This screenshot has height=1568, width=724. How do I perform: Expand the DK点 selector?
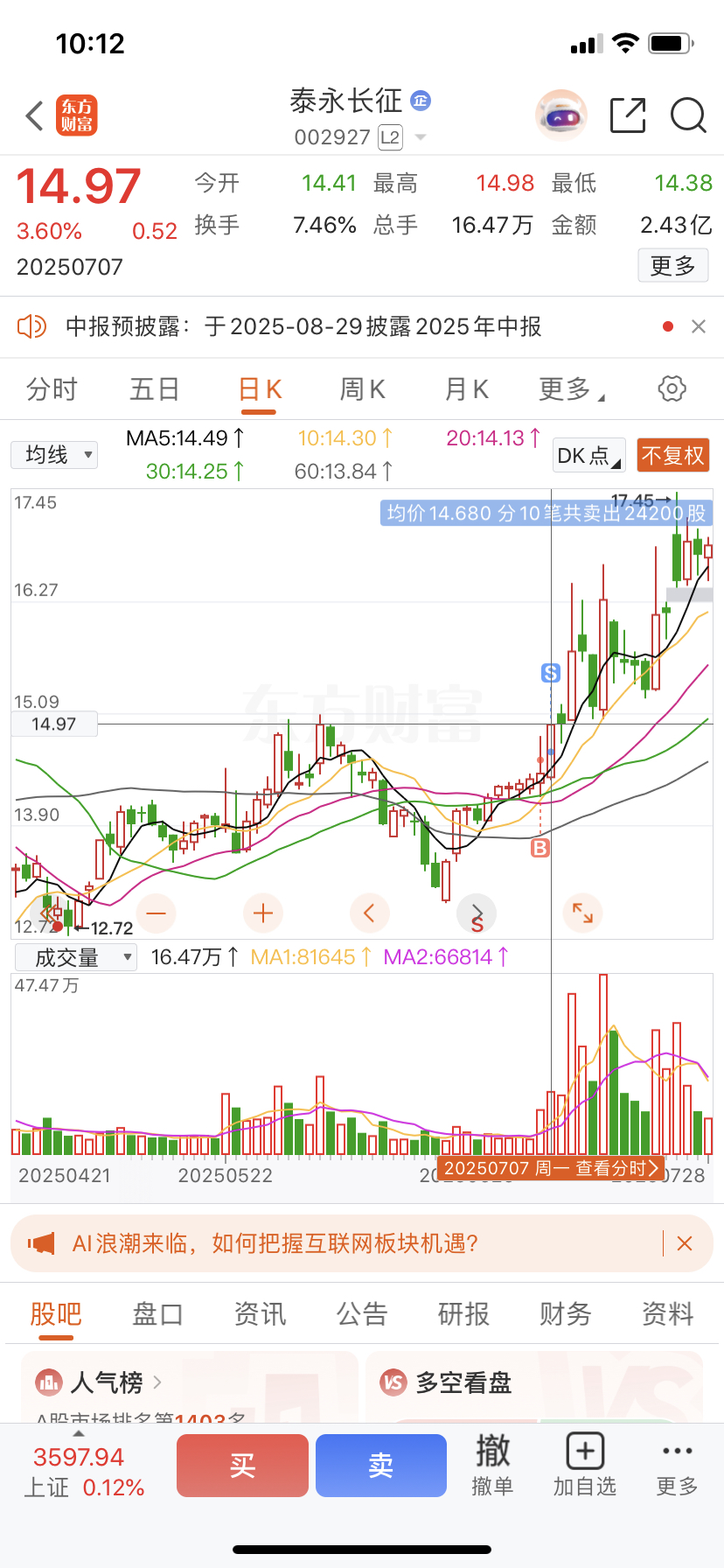pyautogui.click(x=590, y=456)
